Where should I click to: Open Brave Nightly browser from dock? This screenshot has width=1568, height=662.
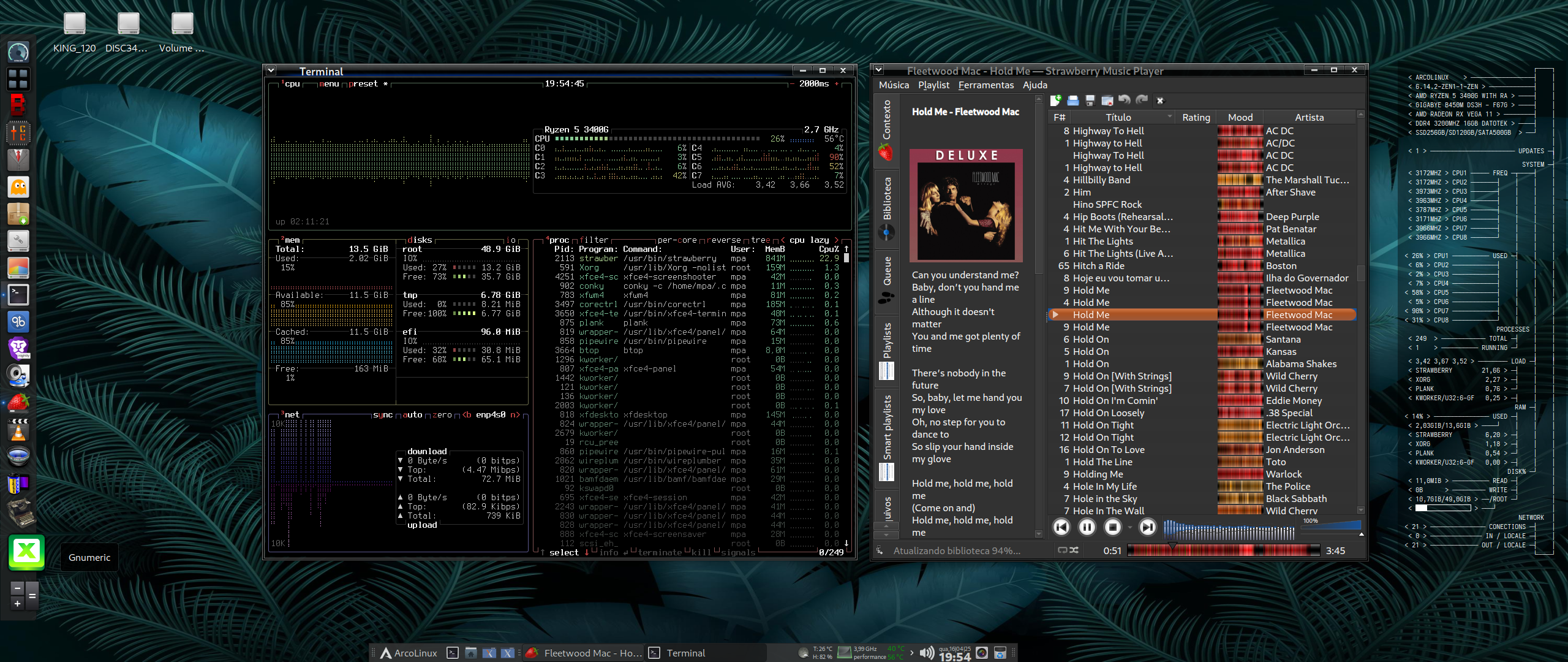tap(18, 348)
